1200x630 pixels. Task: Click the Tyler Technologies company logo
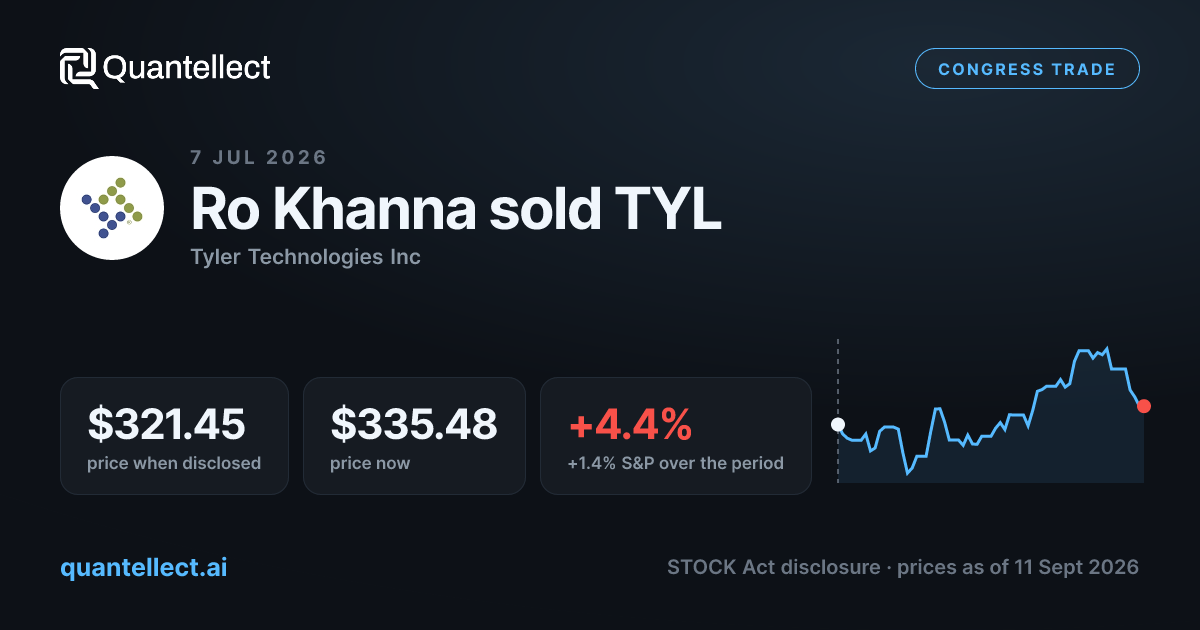coord(111,208)
